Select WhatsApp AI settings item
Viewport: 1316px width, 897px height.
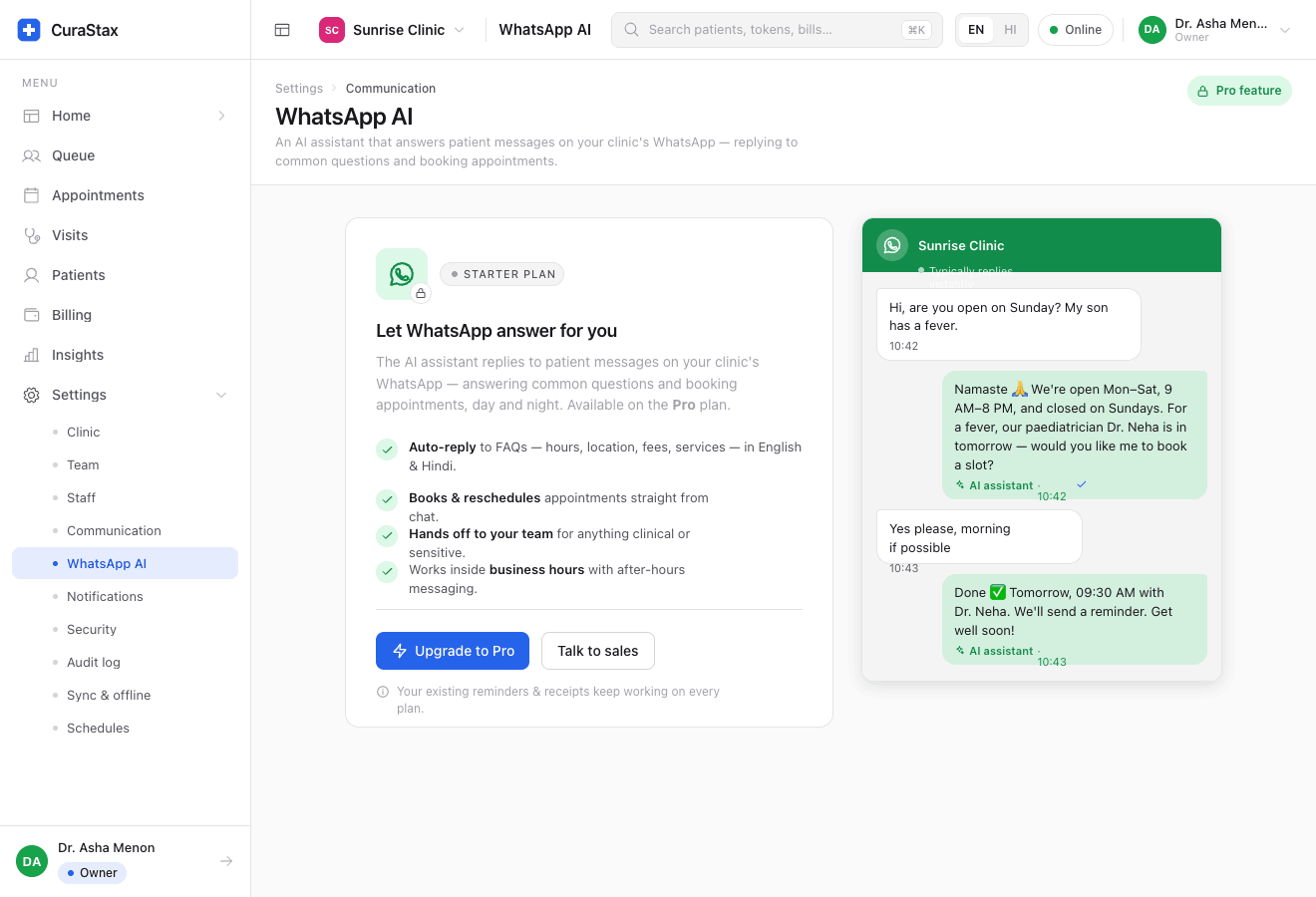pyautogui.click(x=125, y=563)
